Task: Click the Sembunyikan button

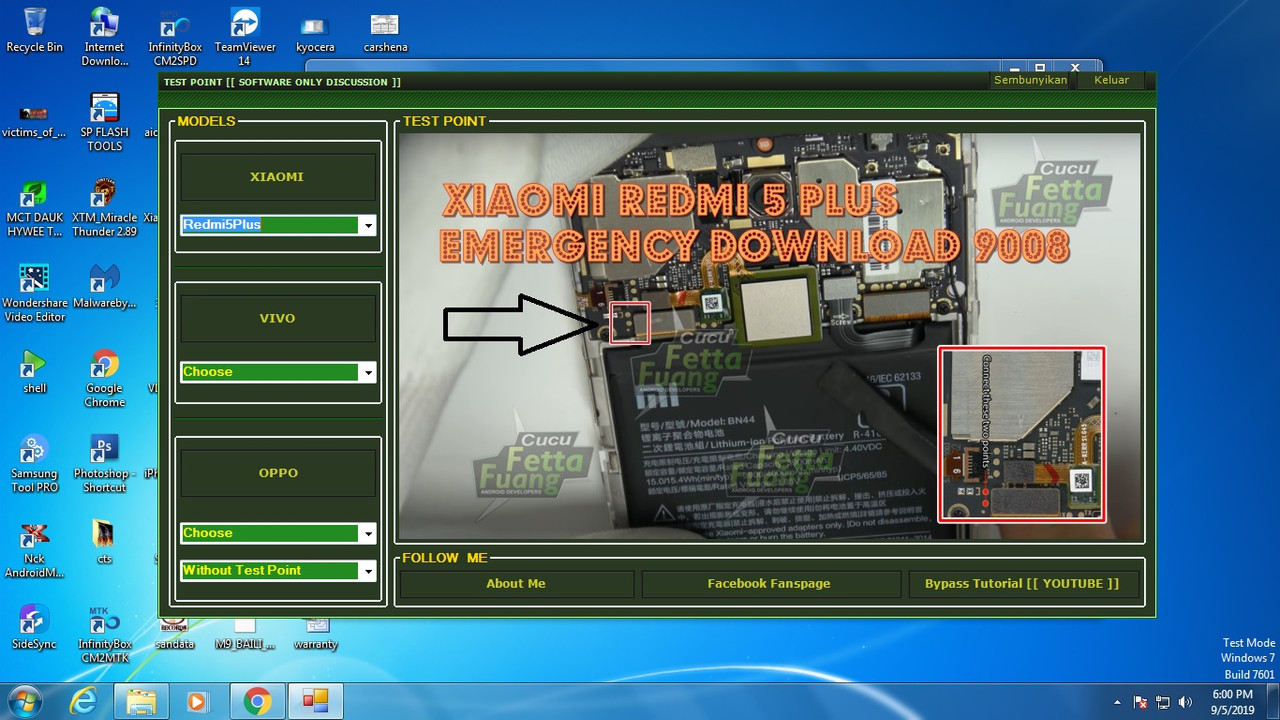Action: click(1030, 80)
